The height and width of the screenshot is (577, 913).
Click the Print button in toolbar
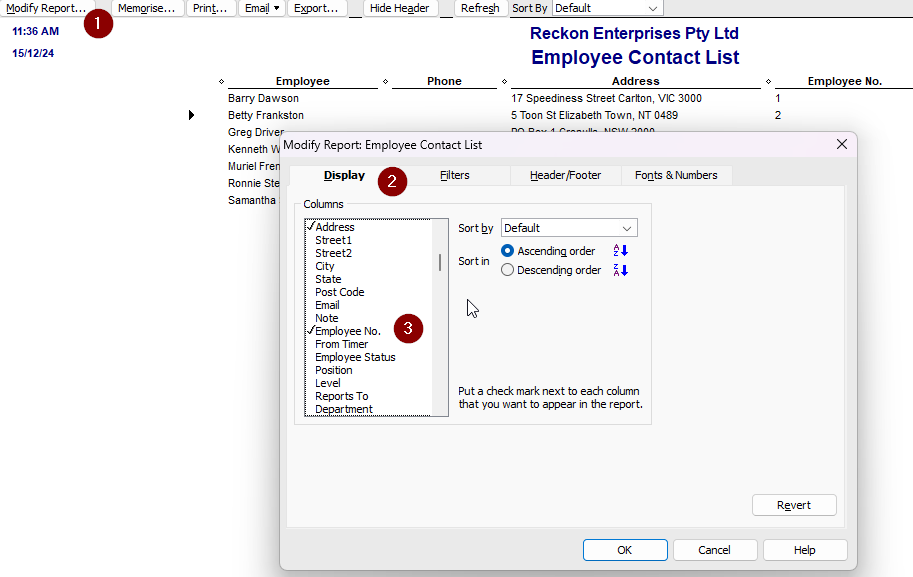(x=210, y=8)
